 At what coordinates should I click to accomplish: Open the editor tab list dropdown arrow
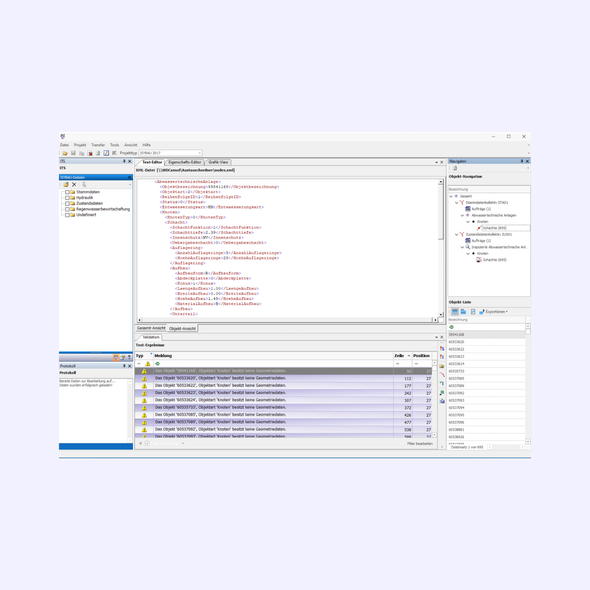[436, 163]
